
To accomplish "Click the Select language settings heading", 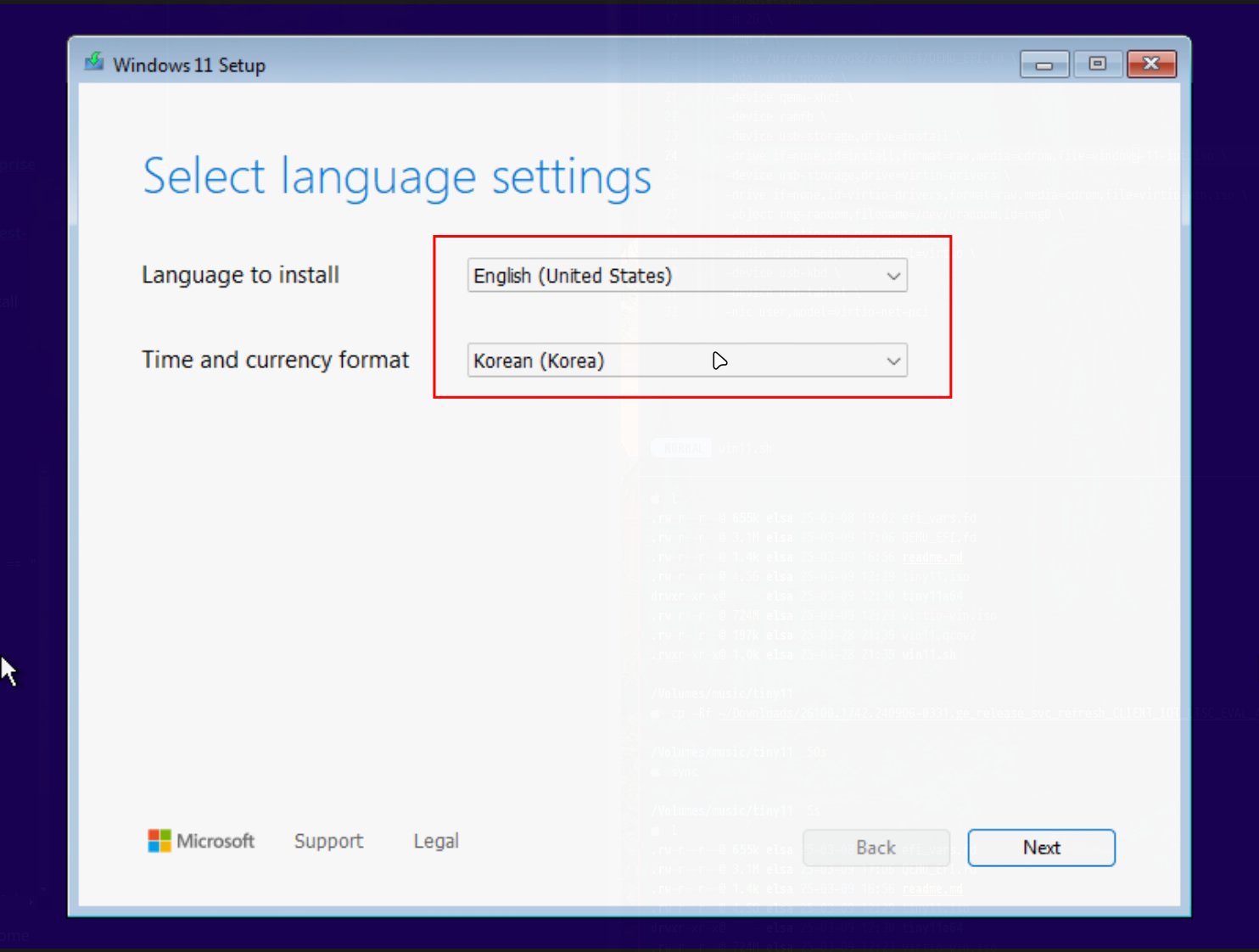I will click(x=397, y=177).
